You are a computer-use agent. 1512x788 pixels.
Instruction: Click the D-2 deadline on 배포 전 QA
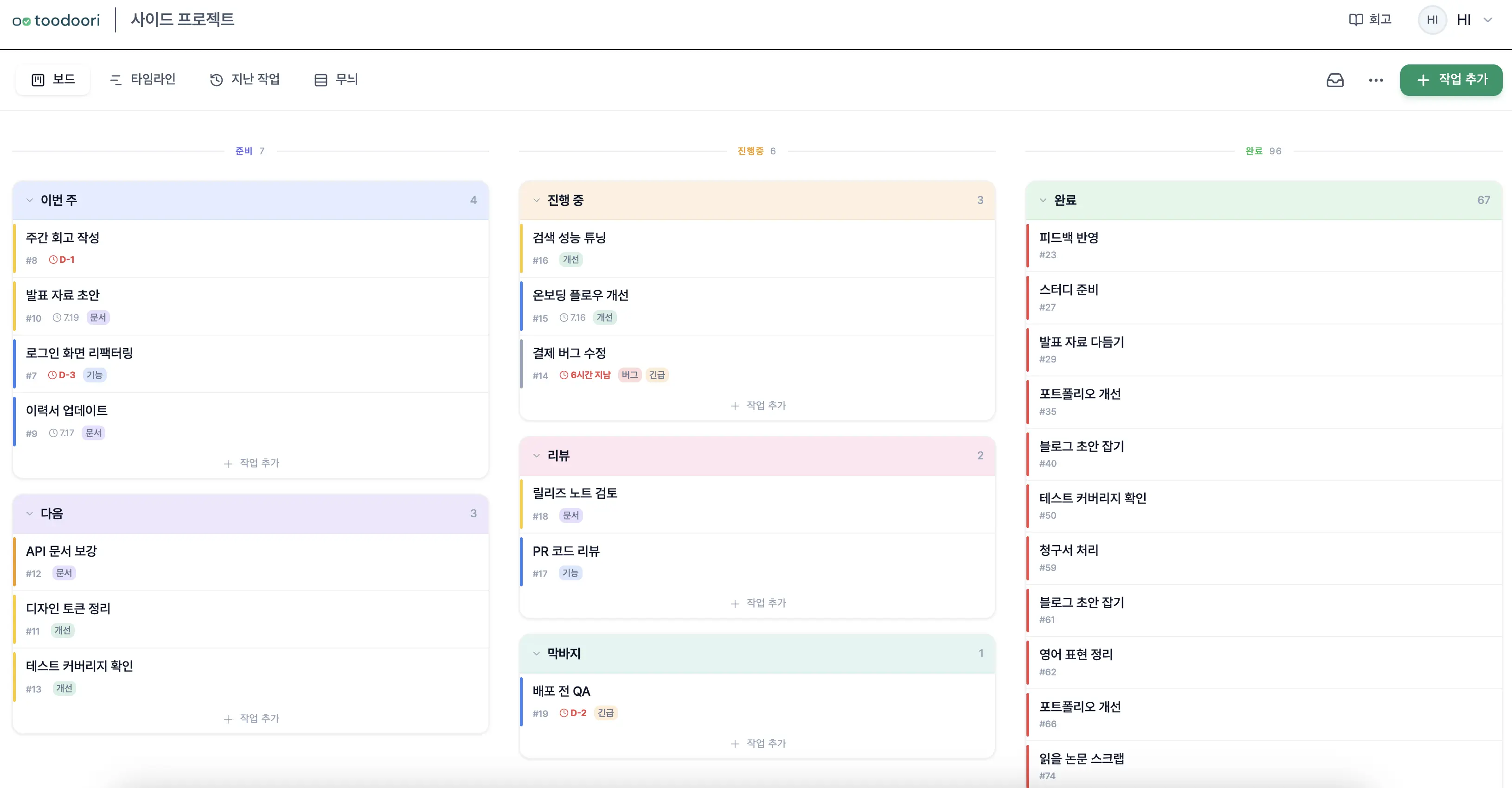pyautogui.click(x=573, y=713)
